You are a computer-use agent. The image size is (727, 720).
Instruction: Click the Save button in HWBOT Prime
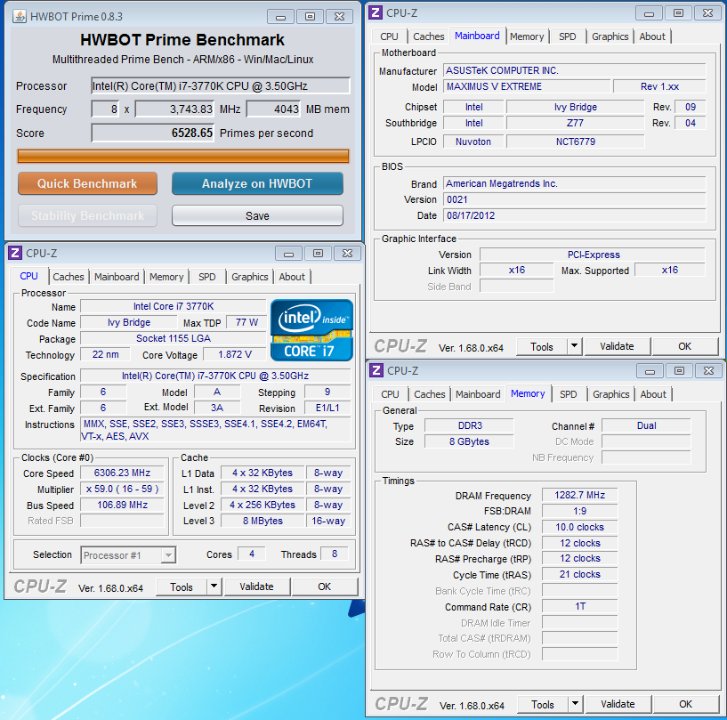click(257, 216)
